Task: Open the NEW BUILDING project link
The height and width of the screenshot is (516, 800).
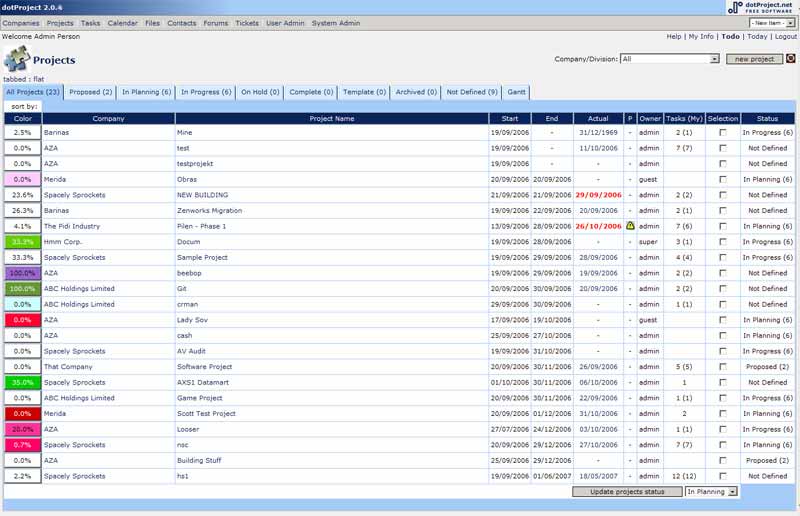Action: (x=204, y=195)
